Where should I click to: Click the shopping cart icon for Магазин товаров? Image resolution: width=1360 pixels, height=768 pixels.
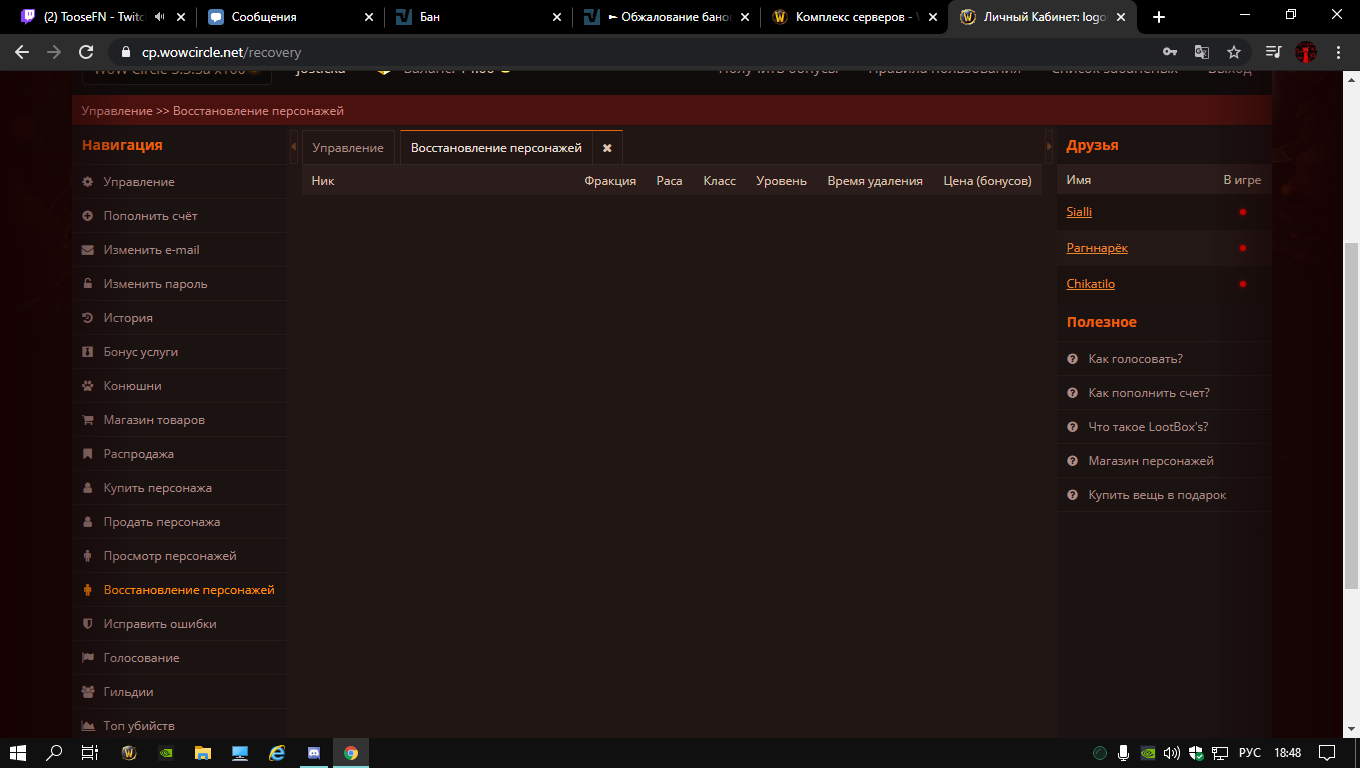(x=88, y=420)
